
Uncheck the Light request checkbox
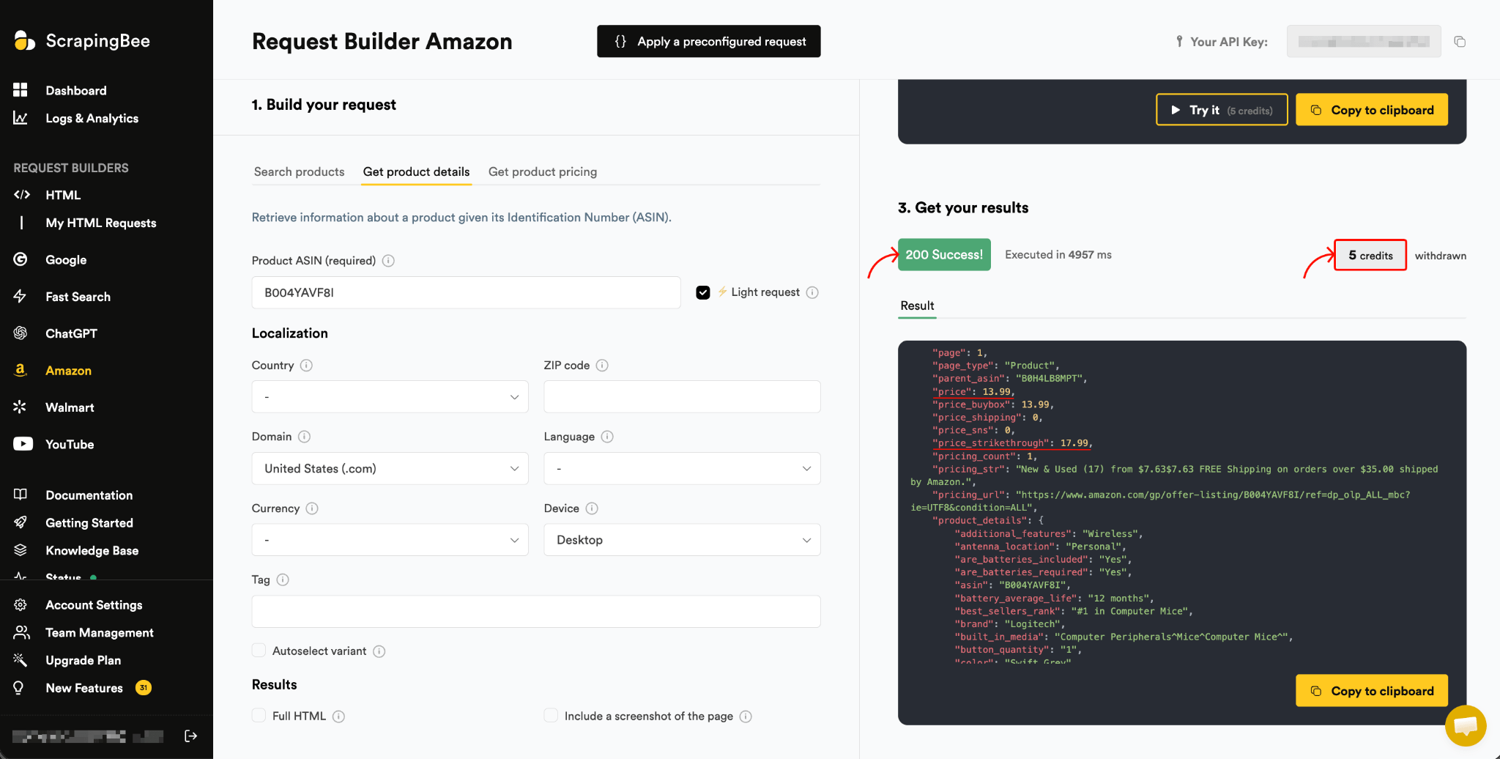(x=703, y=293)
